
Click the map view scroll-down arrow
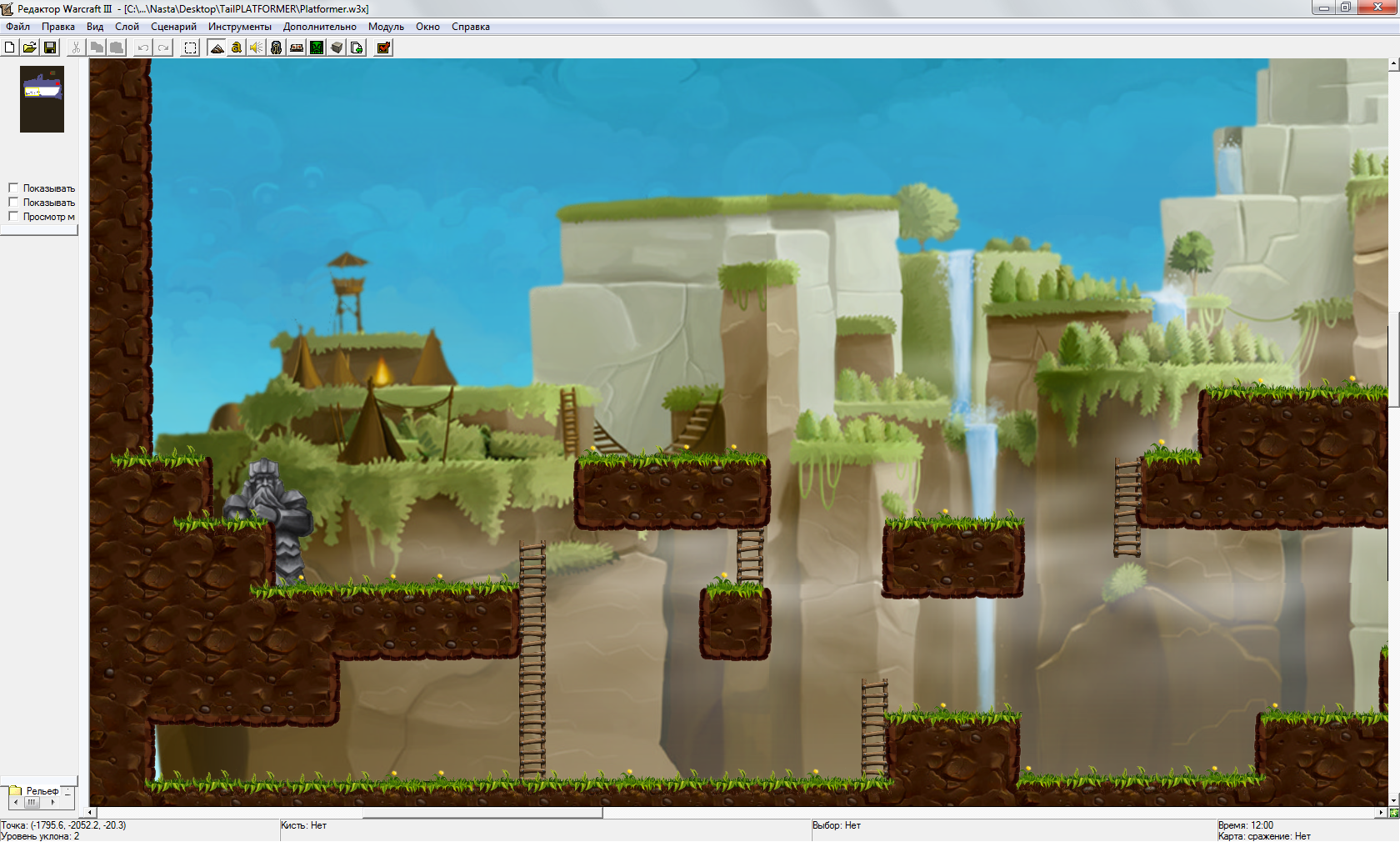(x=1393, y=801)
